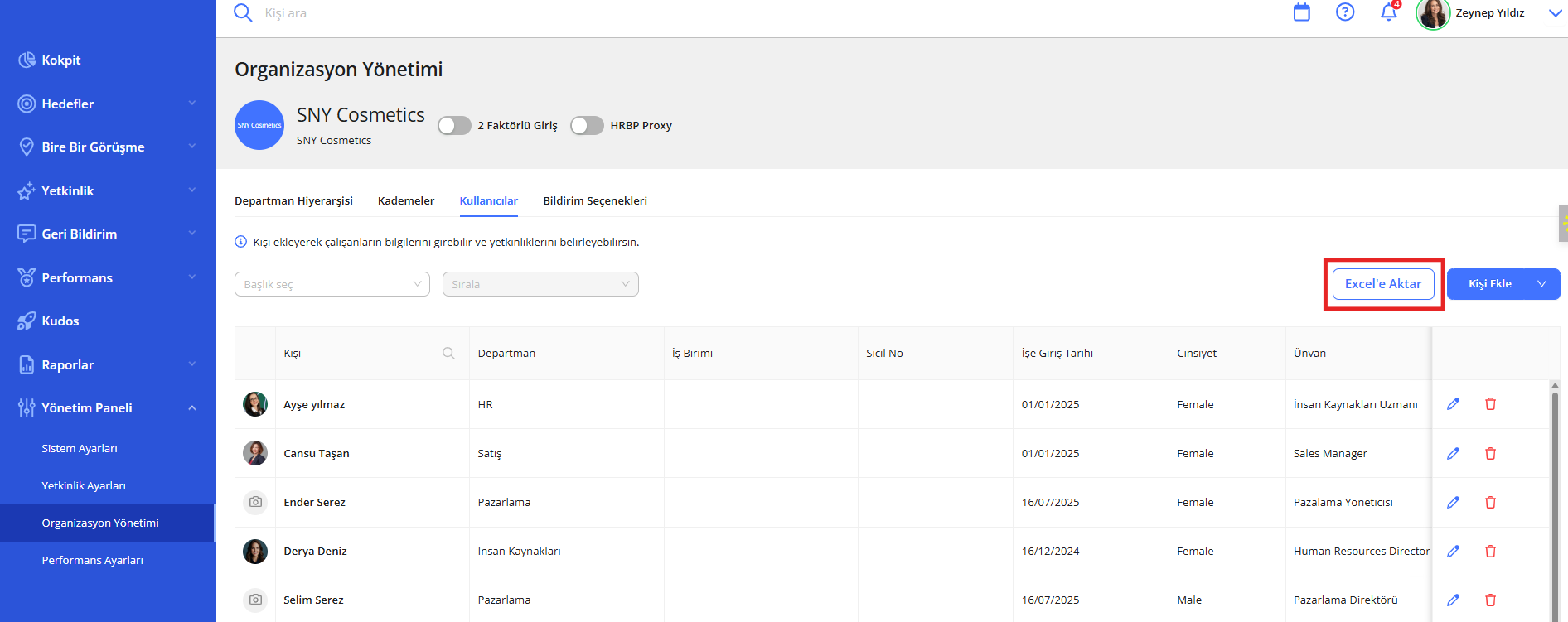The image size is (1568, 622).
Task: Click search icon in Kişi column header
Action: [448, 354]
